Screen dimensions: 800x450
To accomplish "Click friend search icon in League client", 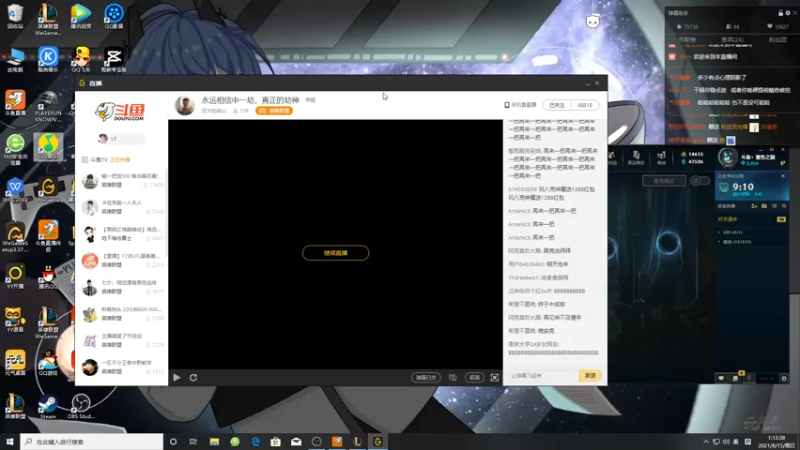I will pyautogui.click(x=784, y=206).
